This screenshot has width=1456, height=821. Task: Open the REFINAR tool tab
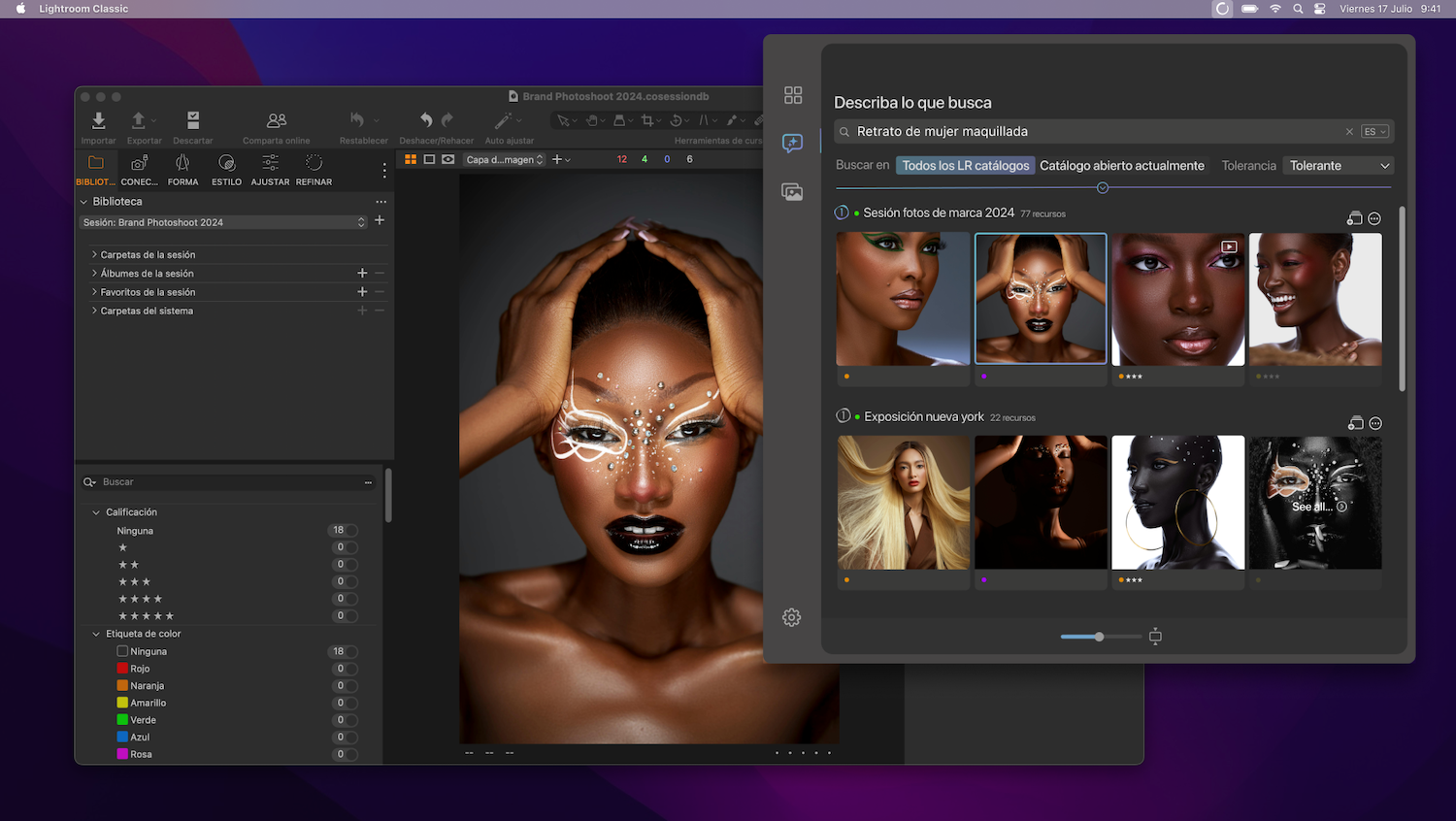point(314,169)
